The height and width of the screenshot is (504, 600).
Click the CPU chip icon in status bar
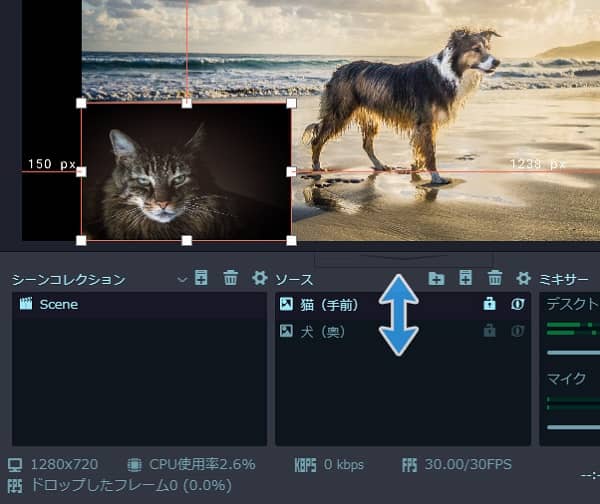[x=134, y=465]
